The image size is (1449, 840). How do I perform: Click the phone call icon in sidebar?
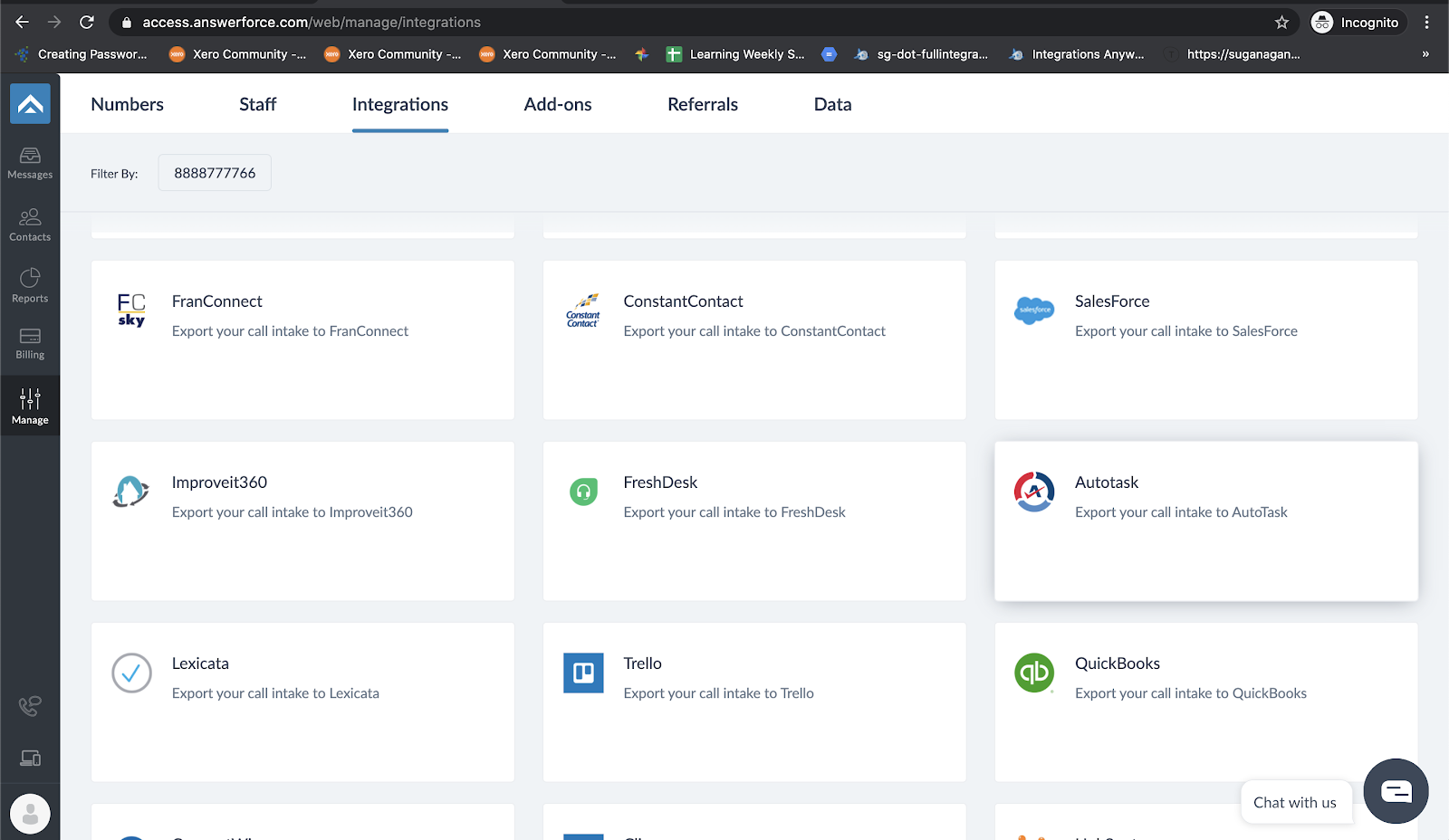click(30, 706)
